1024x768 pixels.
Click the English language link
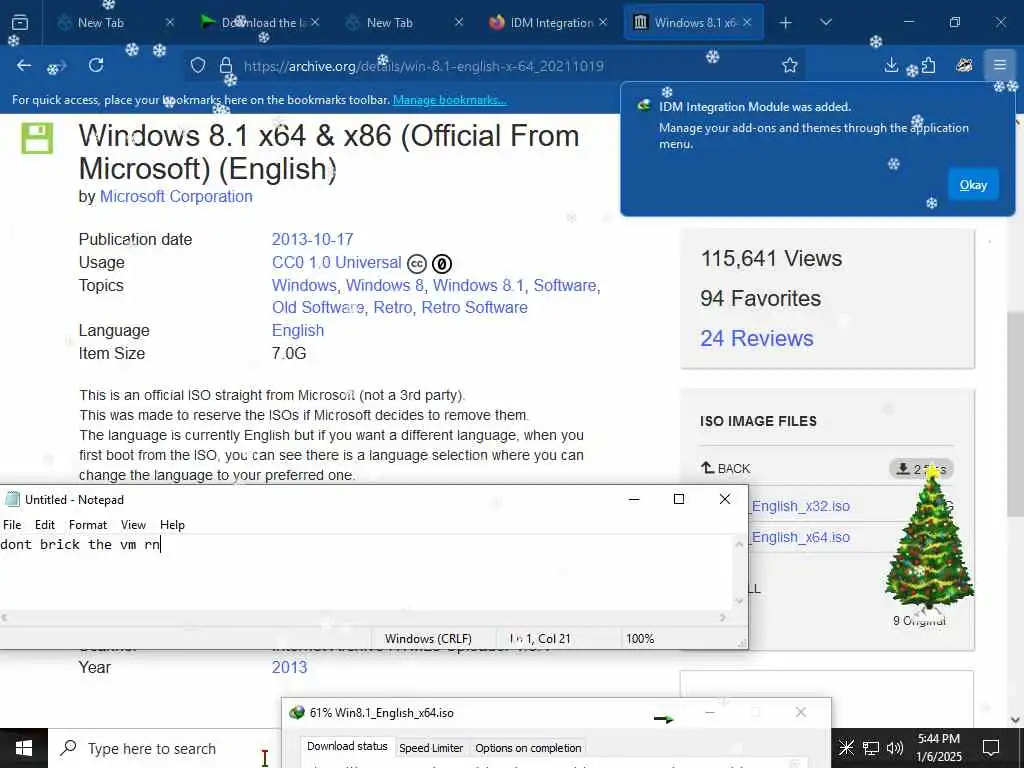[298, 330]
